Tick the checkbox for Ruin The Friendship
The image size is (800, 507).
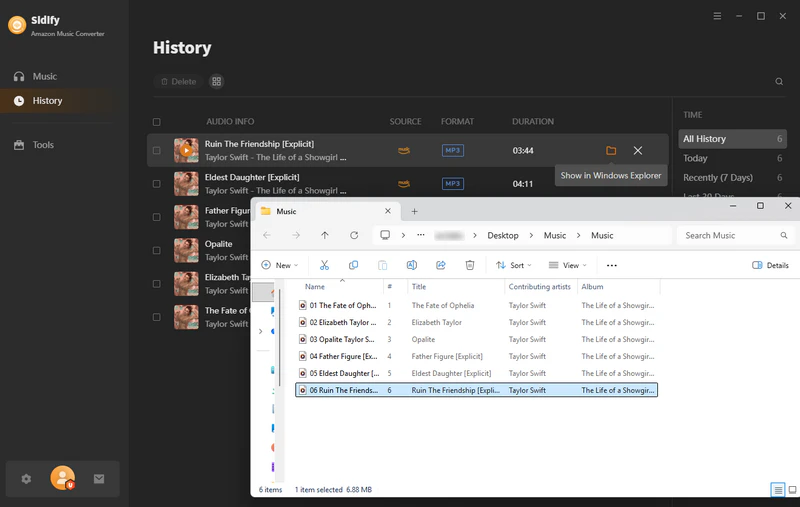tap(156, 151)
